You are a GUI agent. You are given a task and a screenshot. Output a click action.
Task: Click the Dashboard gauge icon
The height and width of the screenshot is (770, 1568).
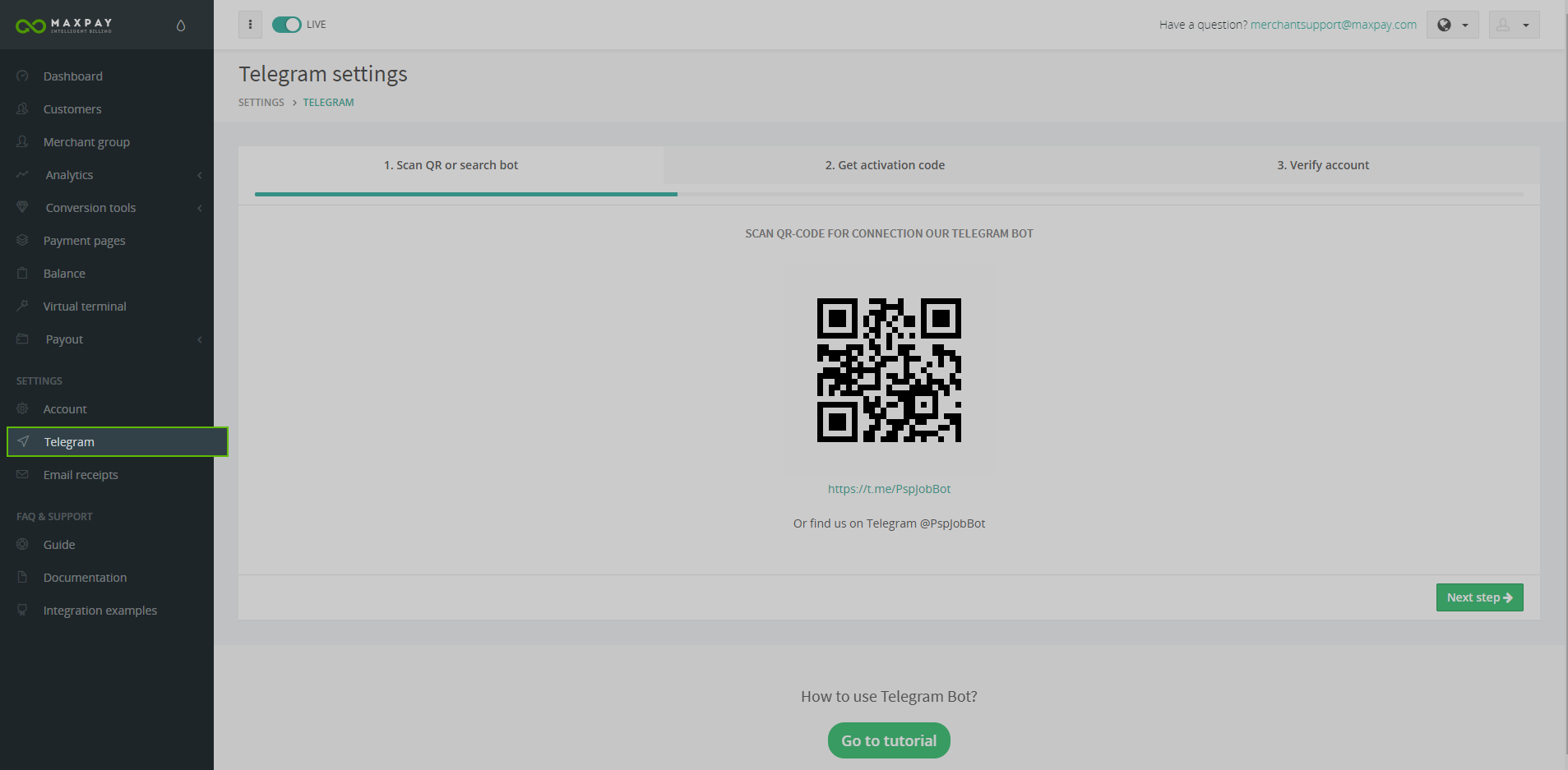[22, 76]
